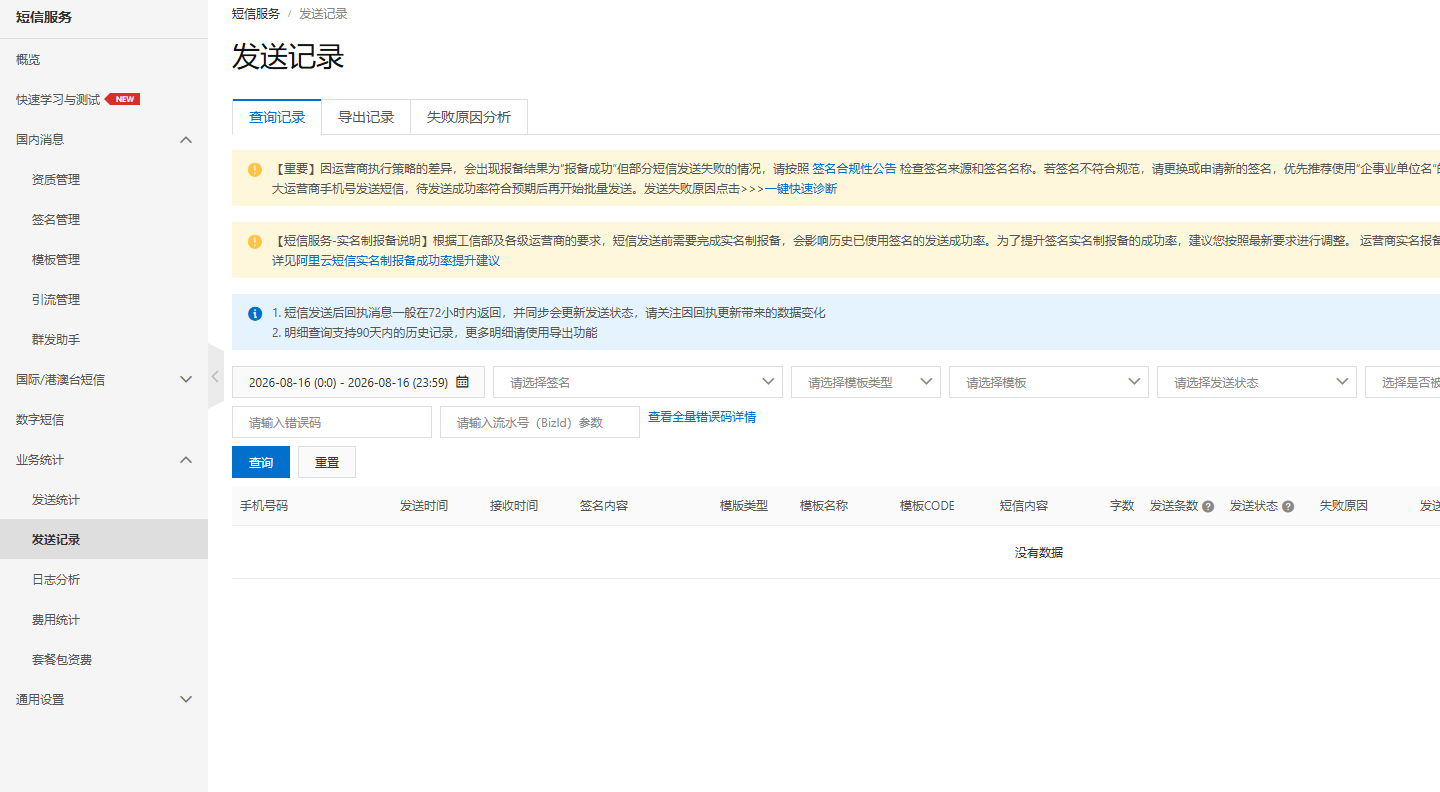Click the 短信服务 sidebar title
The height and width of the screenshot is (792, 1440).
click(x=44, y=17)
